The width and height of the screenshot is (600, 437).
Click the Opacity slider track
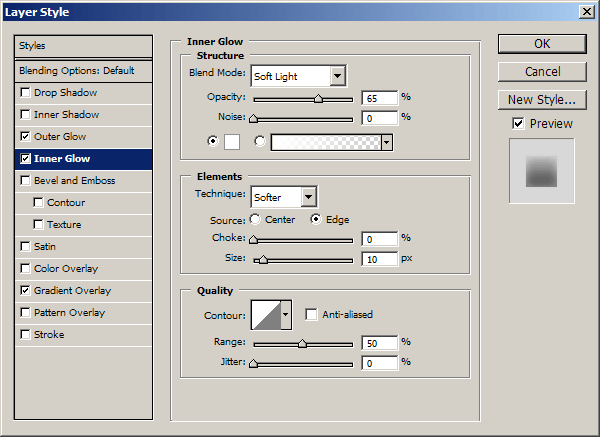point(303,99)
